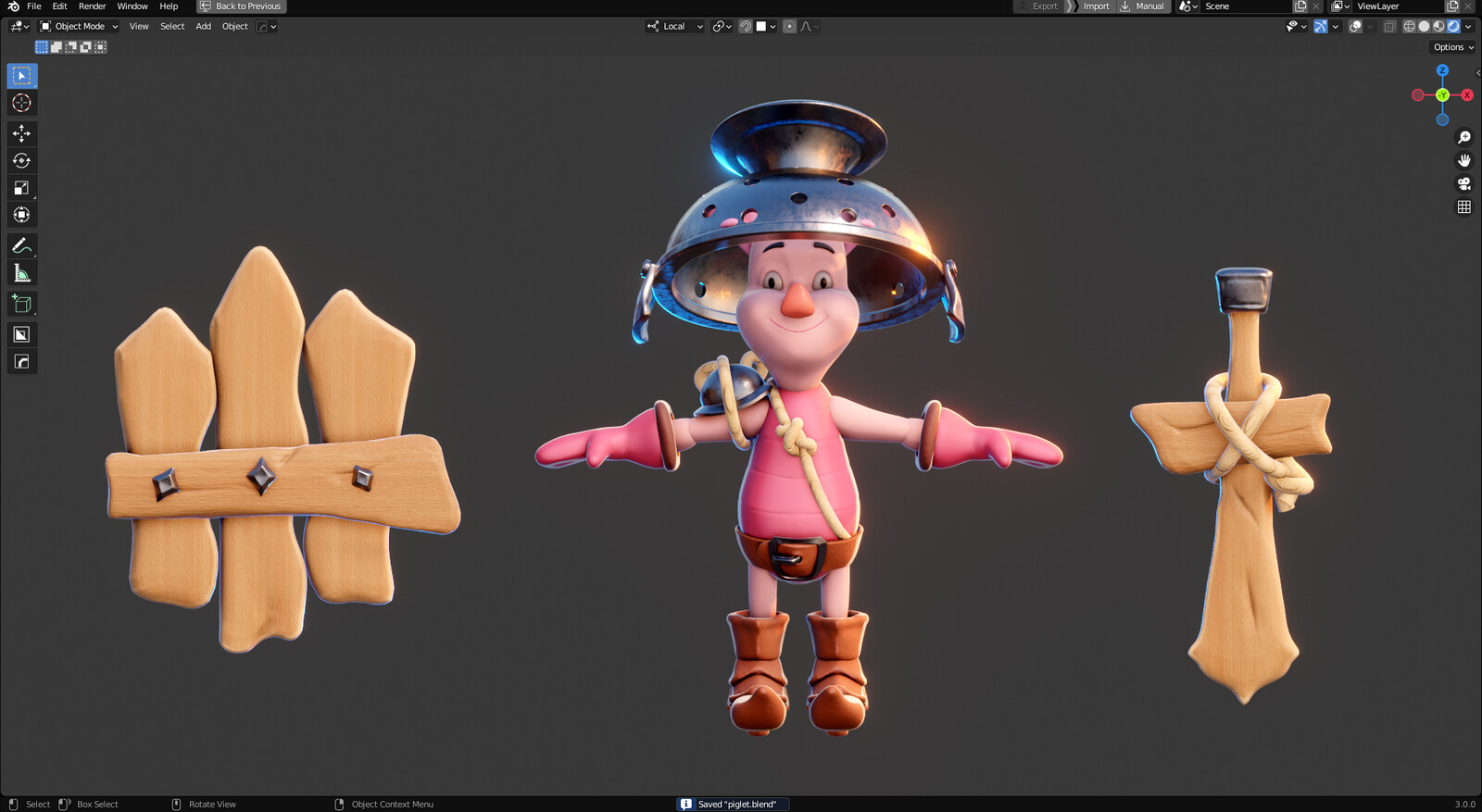This screenshot has width=1482, height=812.
Task: Open object visibility and selectability dropdown
Action: pos(1296,27)
